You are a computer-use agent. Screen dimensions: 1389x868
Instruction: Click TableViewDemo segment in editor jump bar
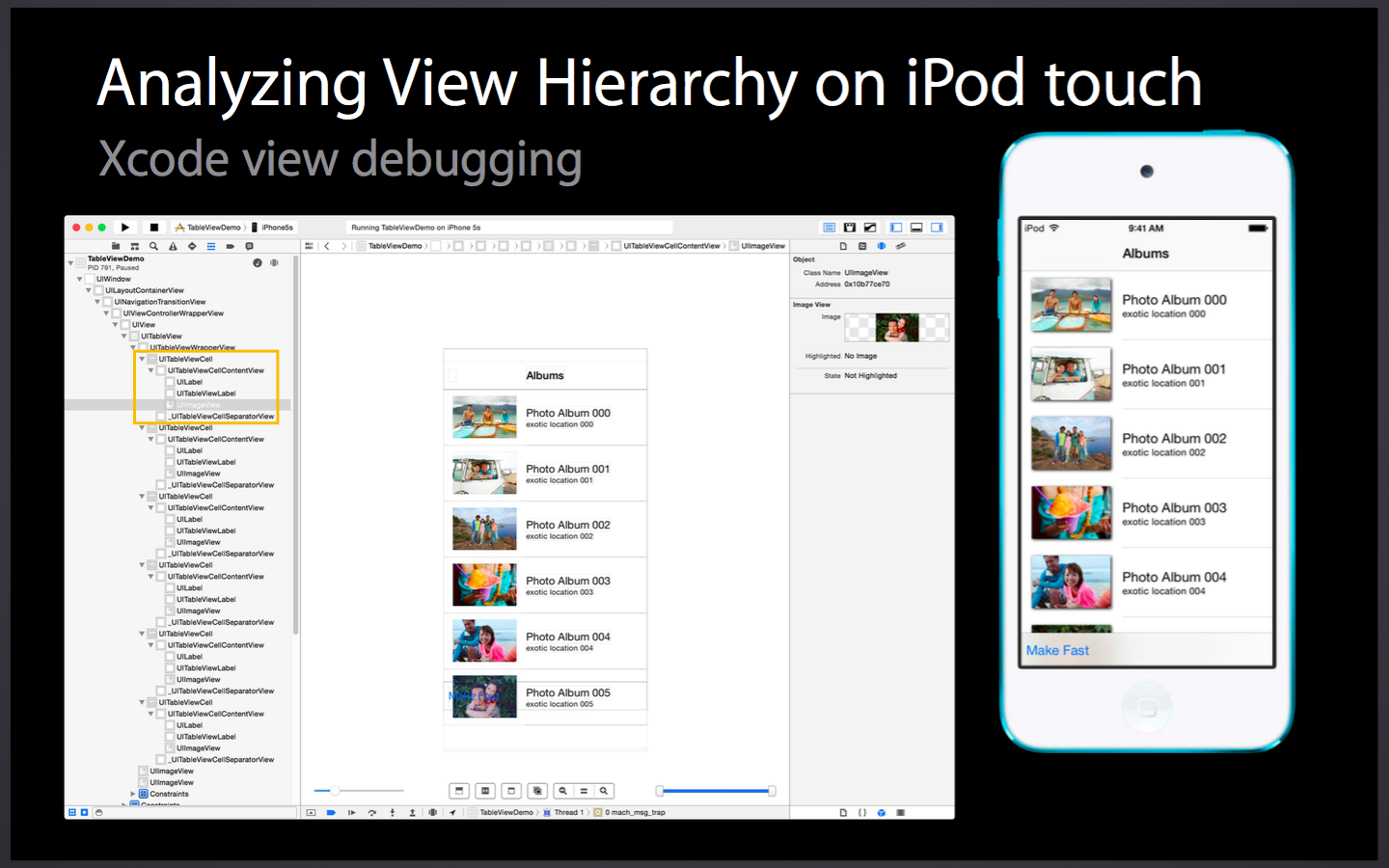click(391, 246)
